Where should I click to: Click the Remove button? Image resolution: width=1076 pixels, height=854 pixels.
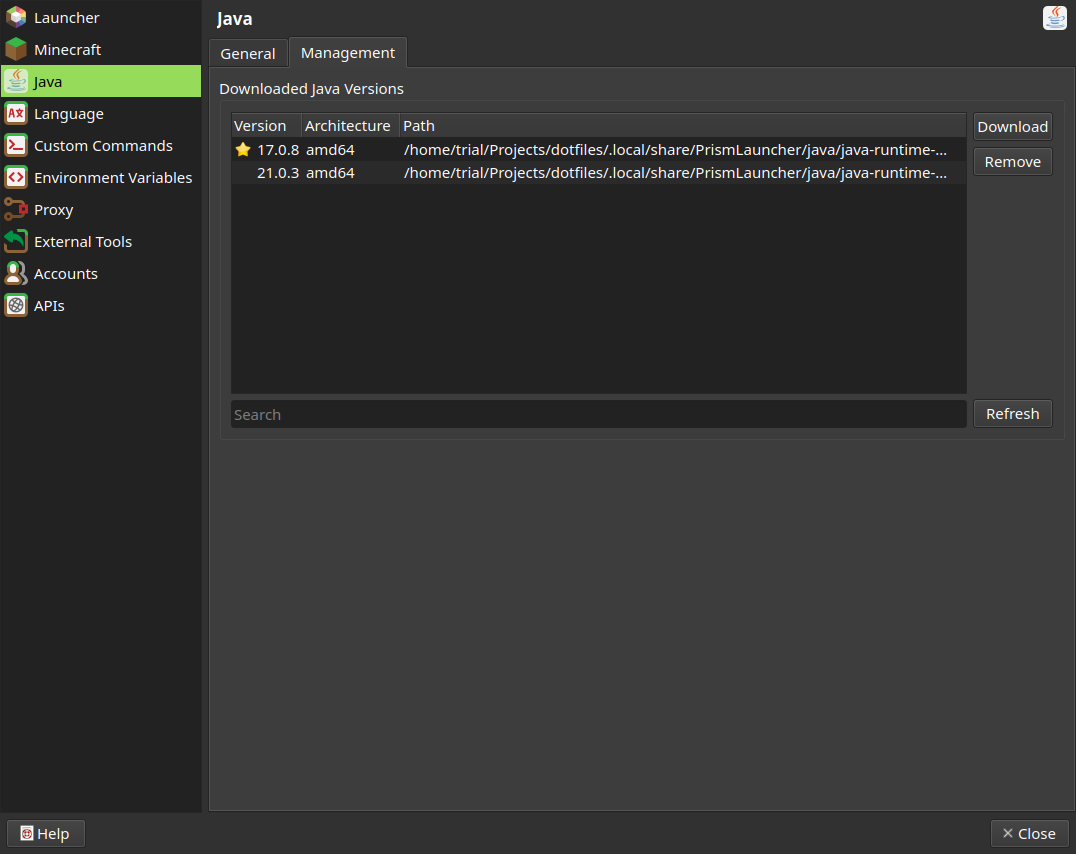(1012, 162)
